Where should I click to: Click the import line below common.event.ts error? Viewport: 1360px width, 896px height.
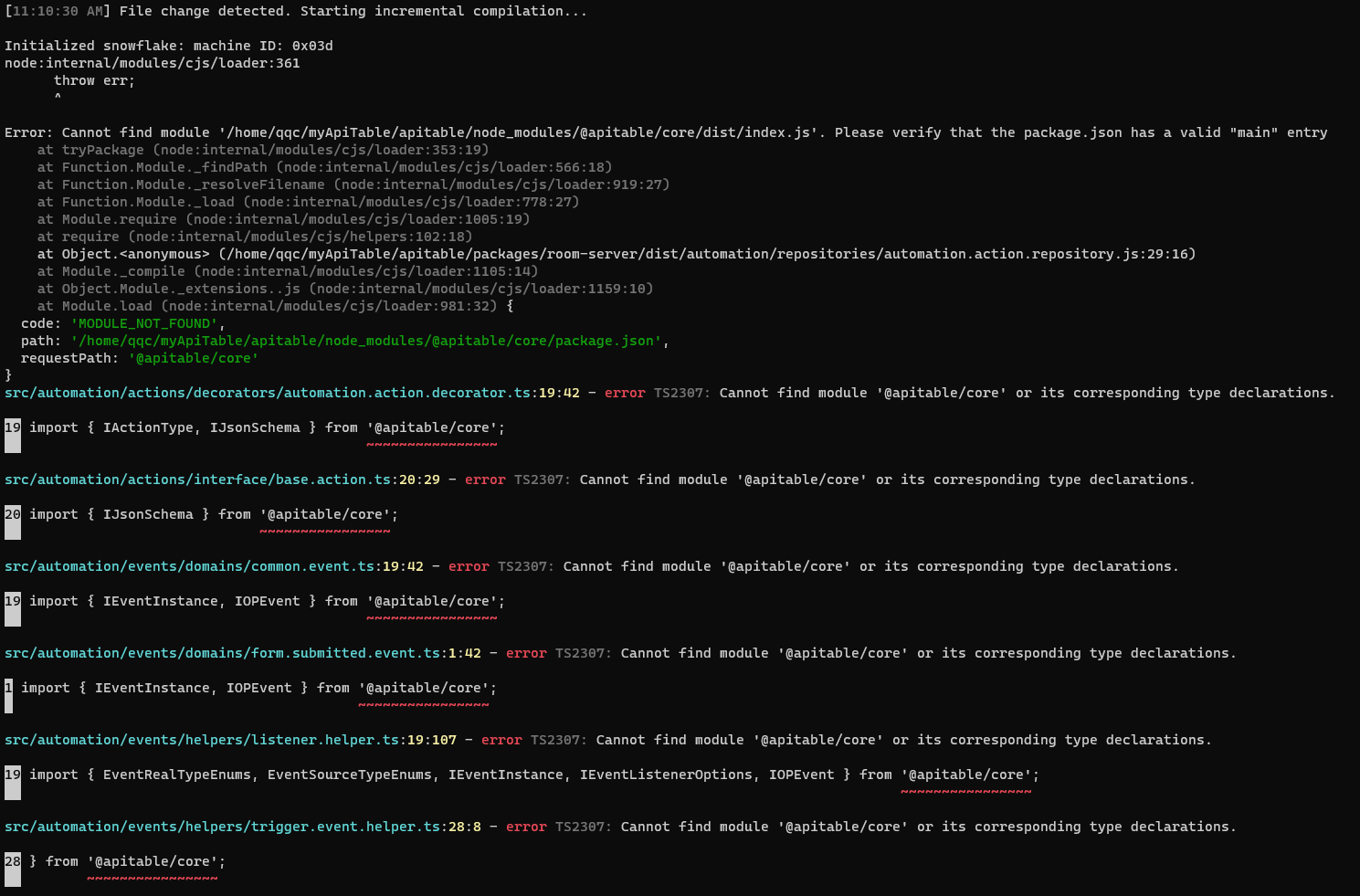[267, 601]
